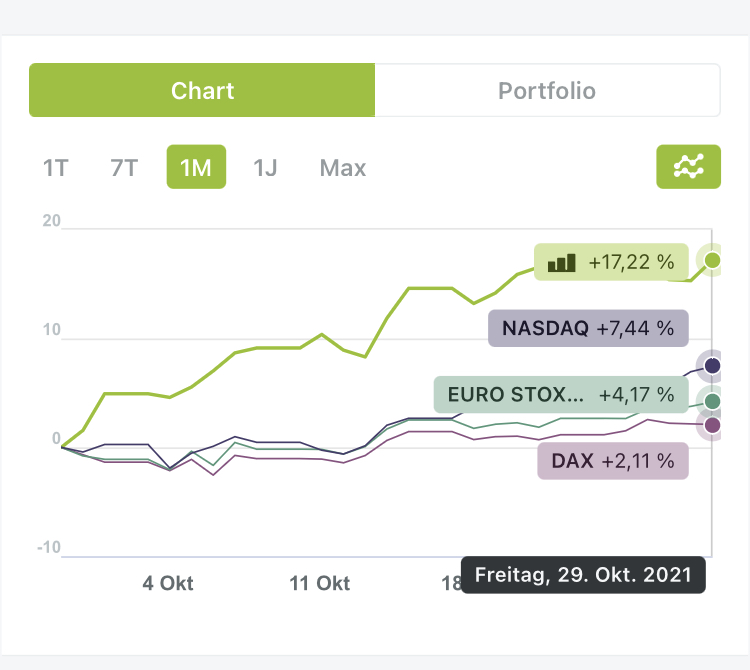Viewport: 750px width, 670px height.
Task: Click the green portfolio endpoint marker
Action: [x=712, y=261]
